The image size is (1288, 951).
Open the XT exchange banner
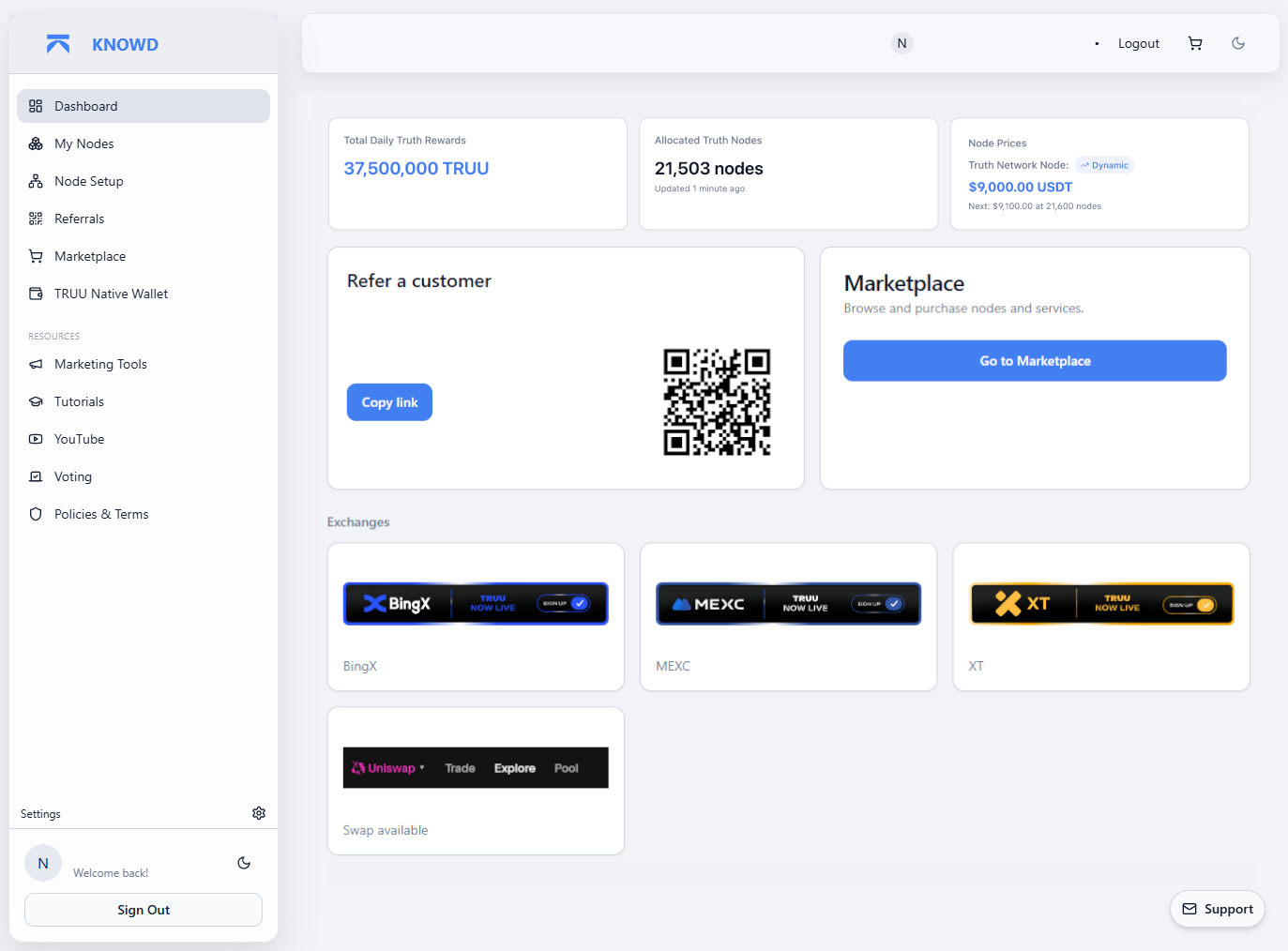point(1101,604)
